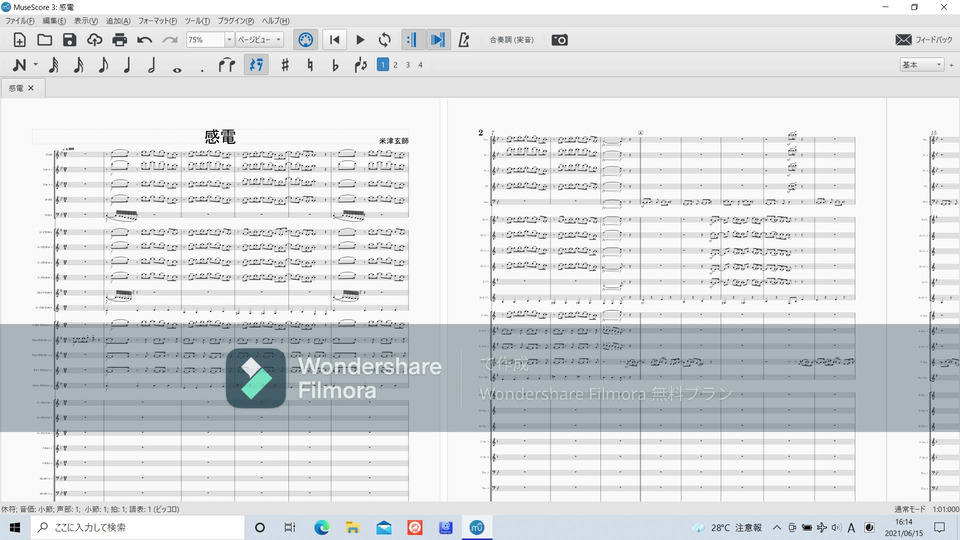Click the tie icon

point(227,65)
